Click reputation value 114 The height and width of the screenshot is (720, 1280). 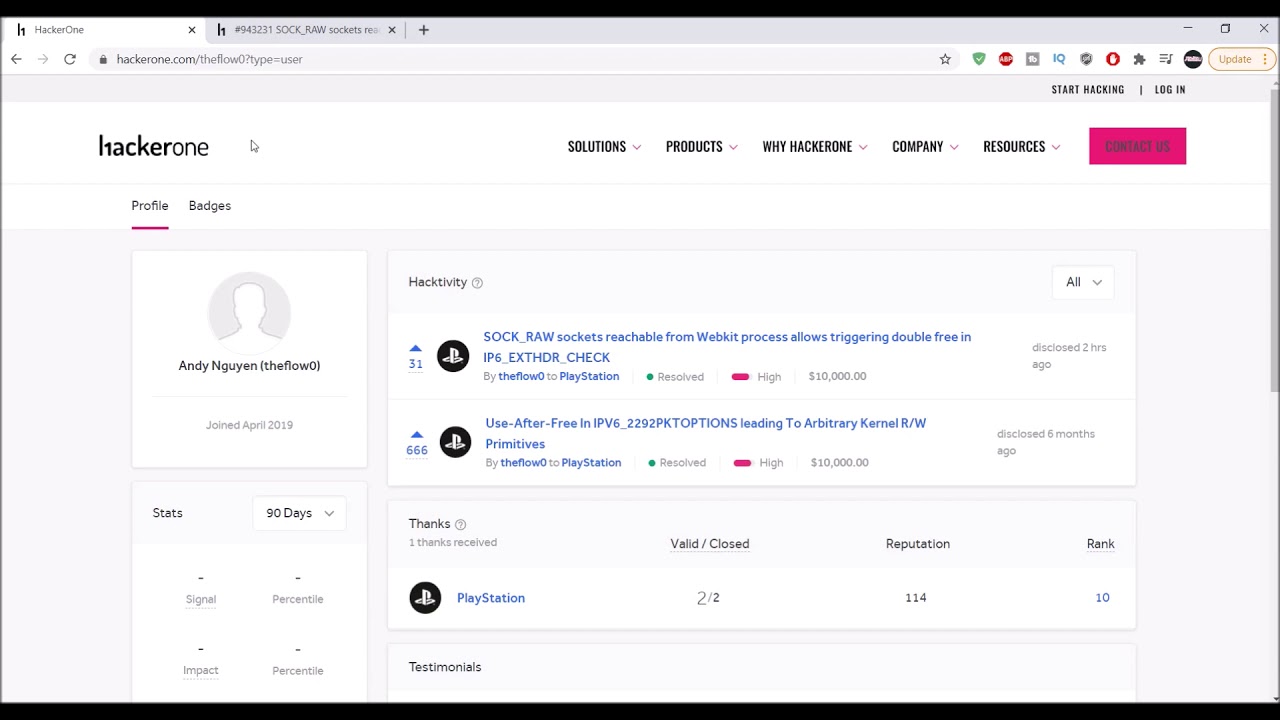916,598
